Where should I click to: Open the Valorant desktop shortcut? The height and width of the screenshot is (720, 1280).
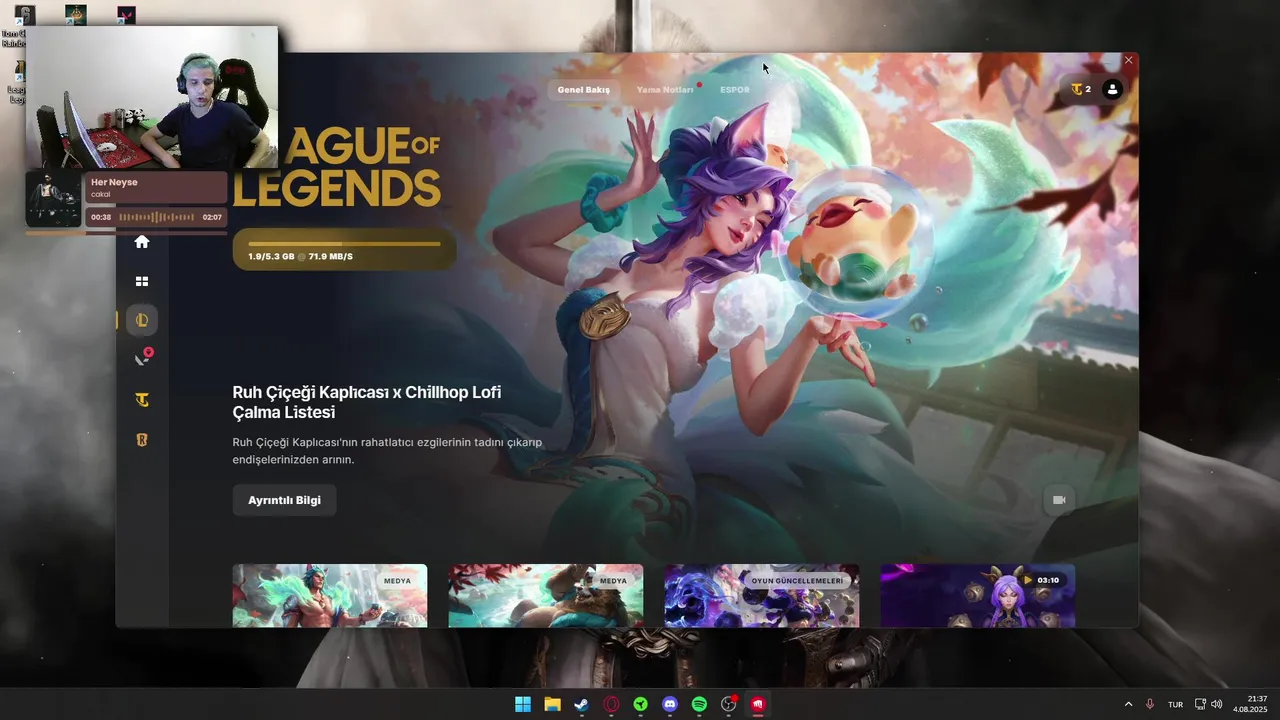tap(126, 15)
